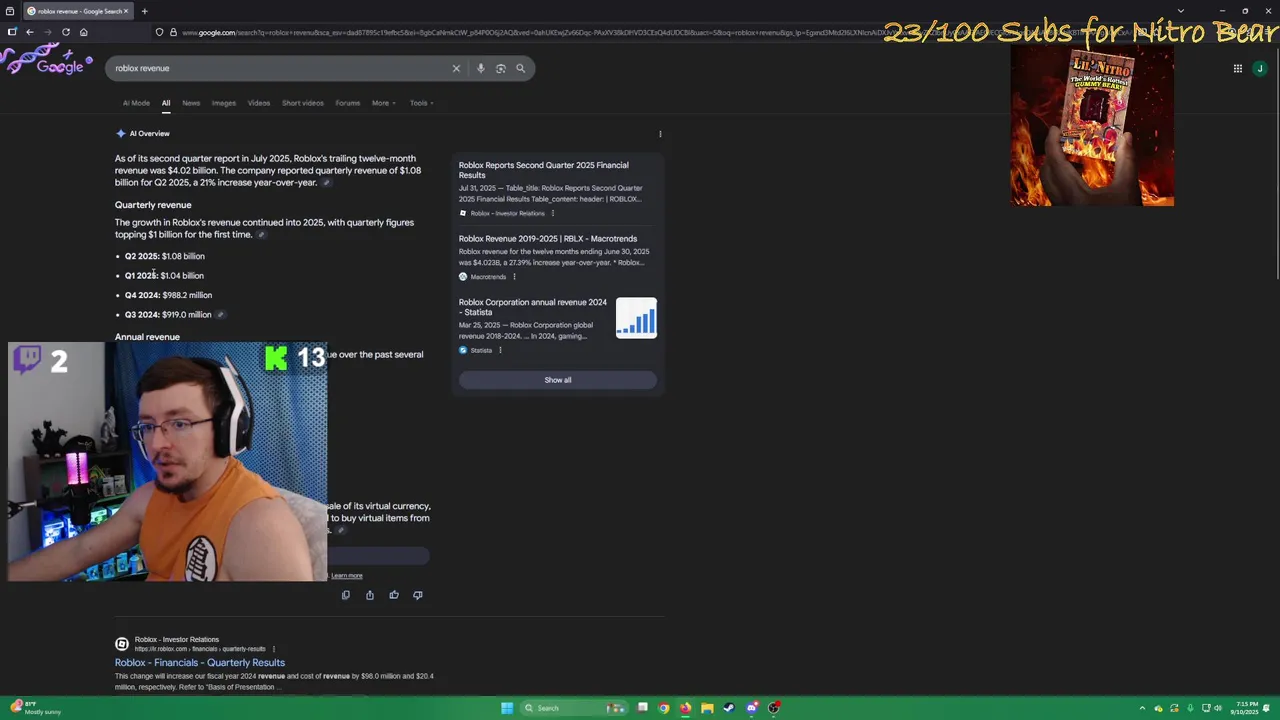Open a new browser tab with plus icon

point(144,11)
